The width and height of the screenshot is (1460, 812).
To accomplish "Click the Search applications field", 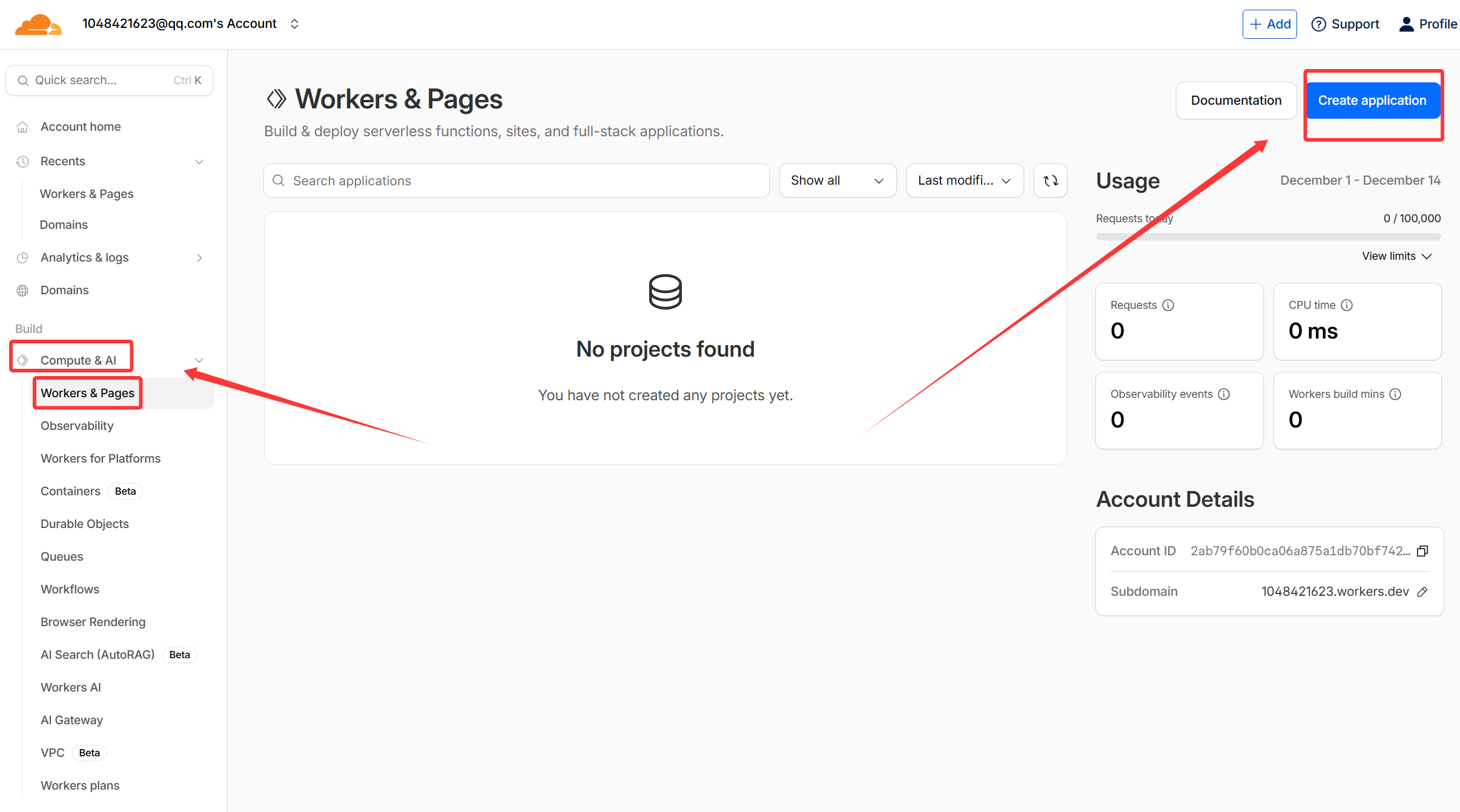I will (x=516, y=180).
